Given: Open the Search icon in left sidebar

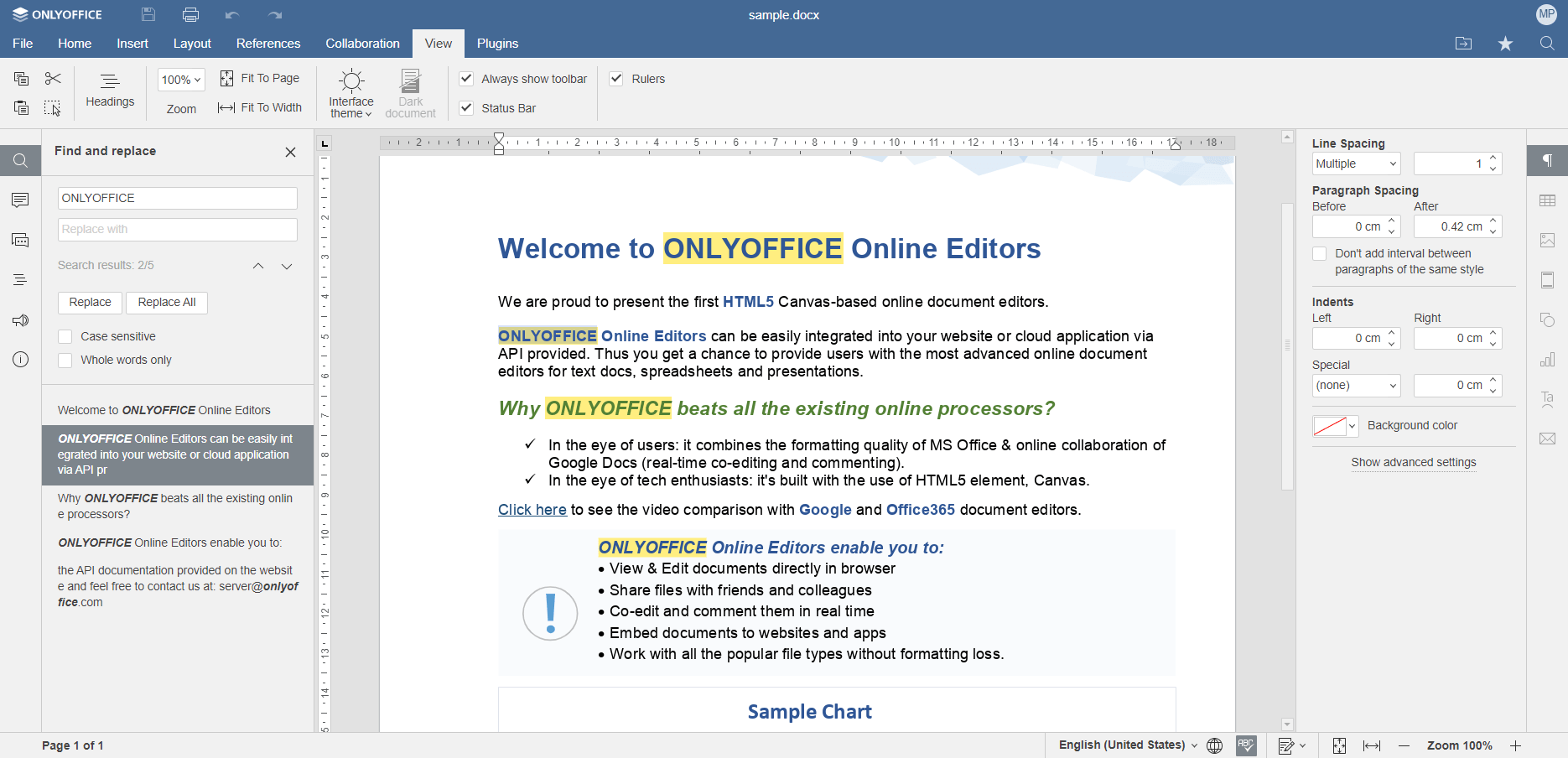Looking at the screenshot, I should click(21, 160).
